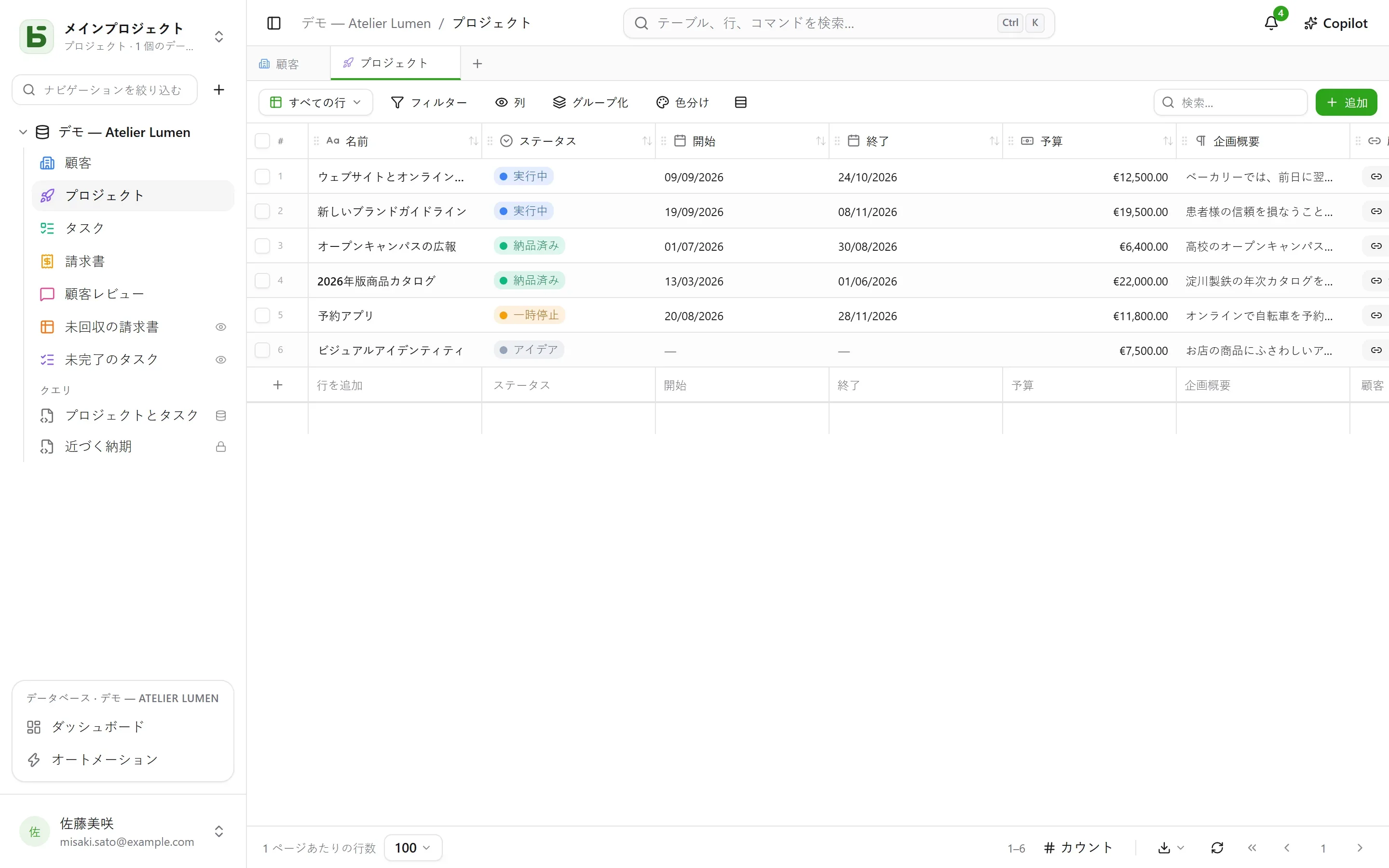This screenshot has width=1389, height=868.
Task: Open the link icon in 予約アプリ row
Action: coord(1376,315)
